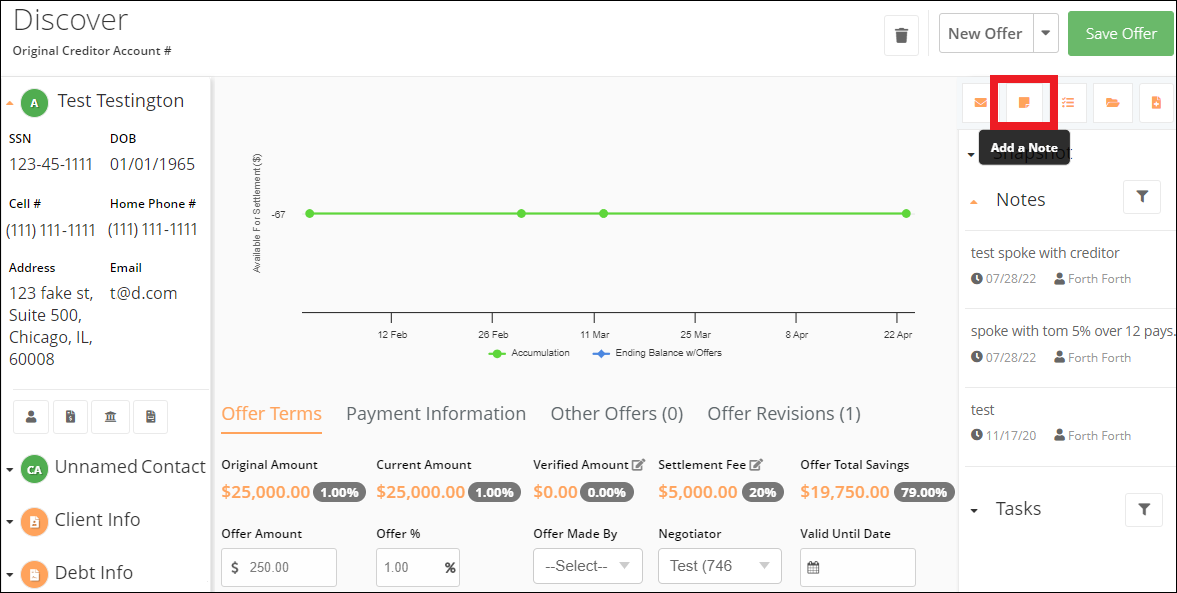Open the Negotiator dropdown
The height and width of the screenshot is (593, 1177).
[720, 567]
